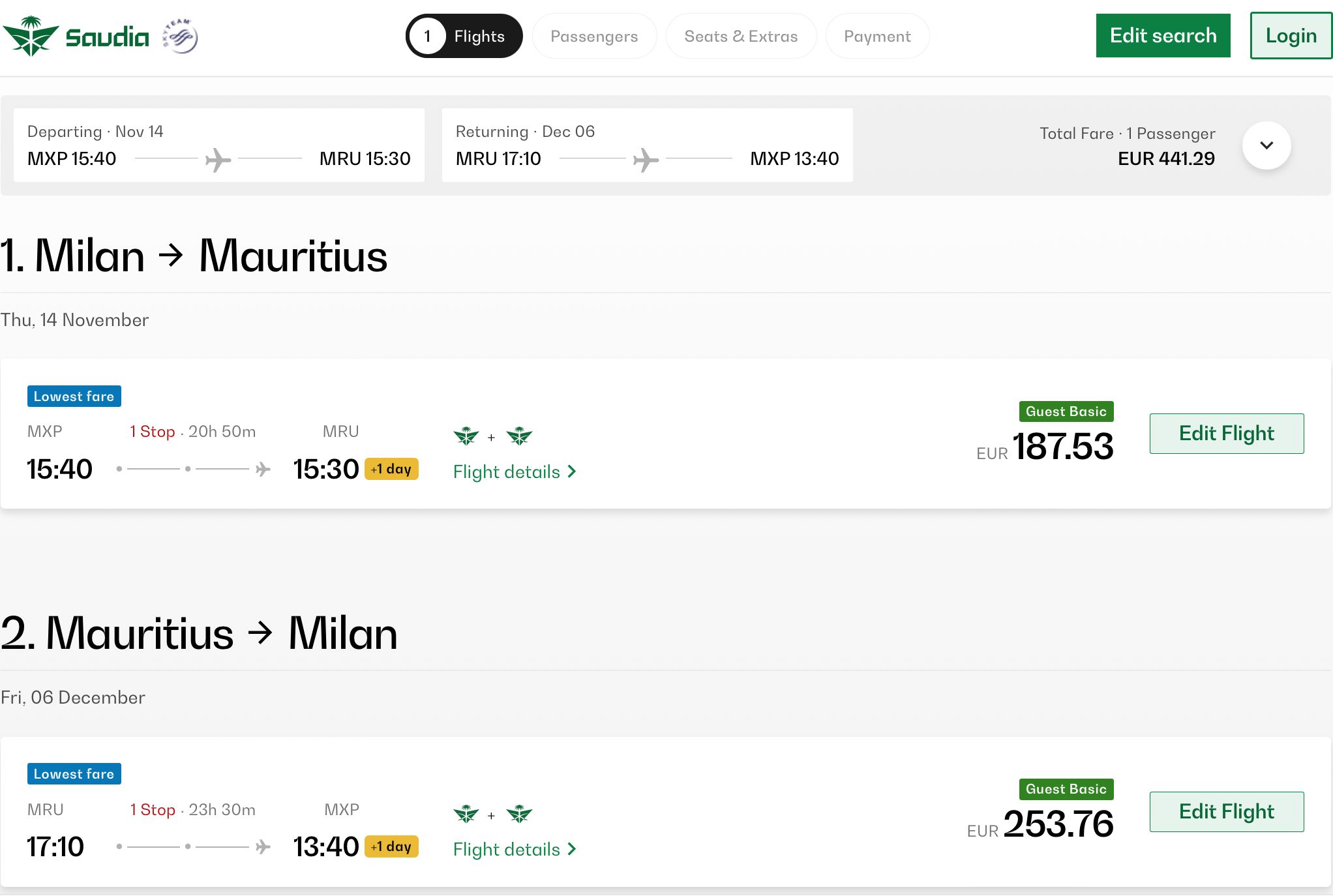Click the Saudia logo in the header

point(76,37)
